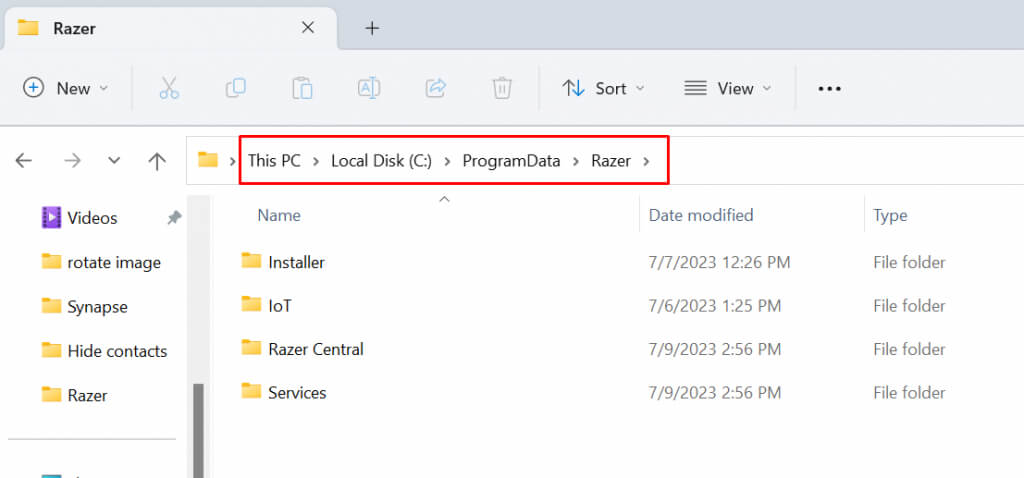Image resolution: width=1024 pixels, height=478 pixels.
Task: Open the View dropdown menu
Action: [x=728, y=88]
